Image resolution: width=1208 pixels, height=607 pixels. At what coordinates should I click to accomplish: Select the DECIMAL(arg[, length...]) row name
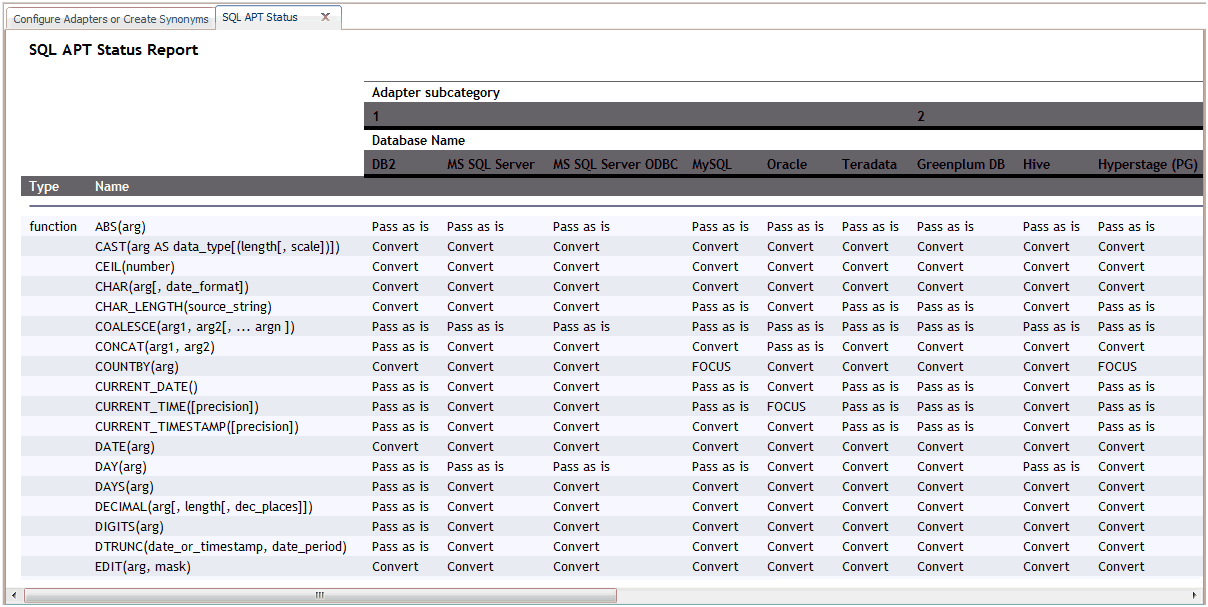(x=204, y=506)
